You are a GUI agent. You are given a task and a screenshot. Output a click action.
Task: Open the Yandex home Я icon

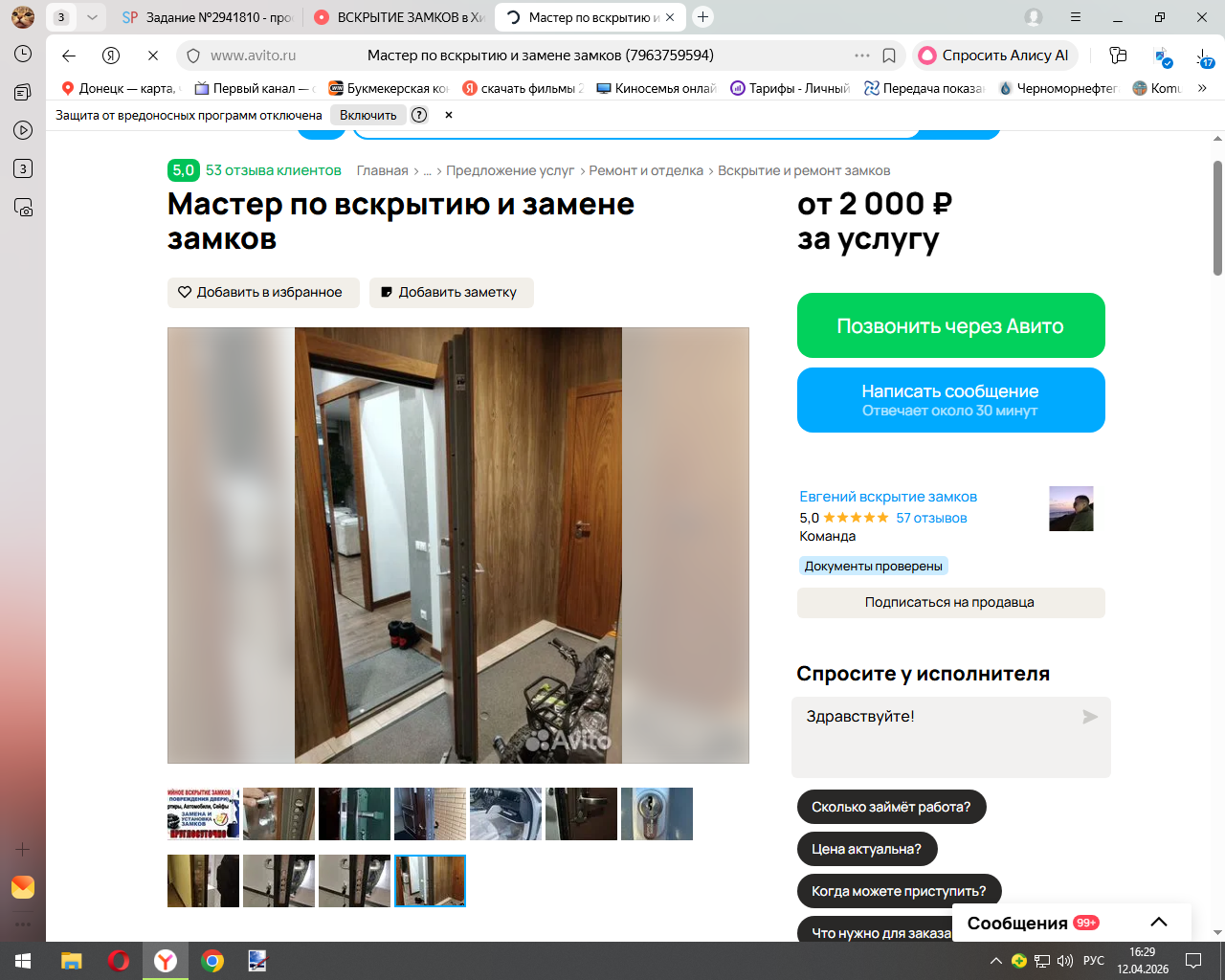click(111, 56)
